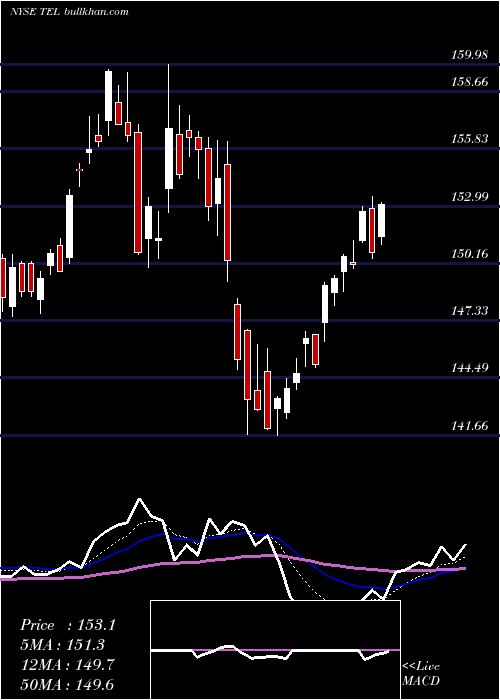This screenshot has width=500, height=700.
Task: Click the 141.66 price level label
Action: [x=470, y=426]
